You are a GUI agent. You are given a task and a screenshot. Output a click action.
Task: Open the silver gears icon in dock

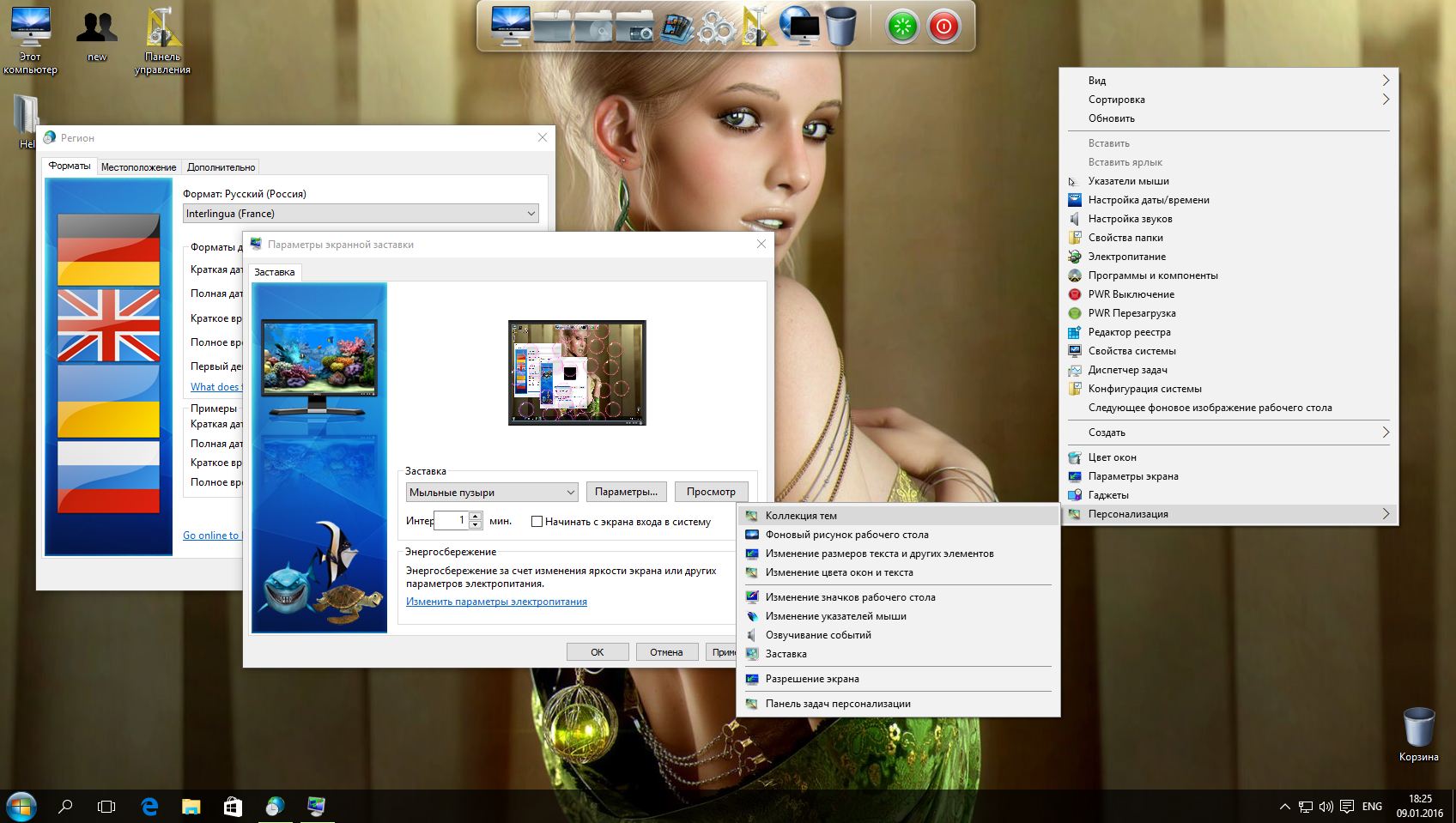[715, 27]
